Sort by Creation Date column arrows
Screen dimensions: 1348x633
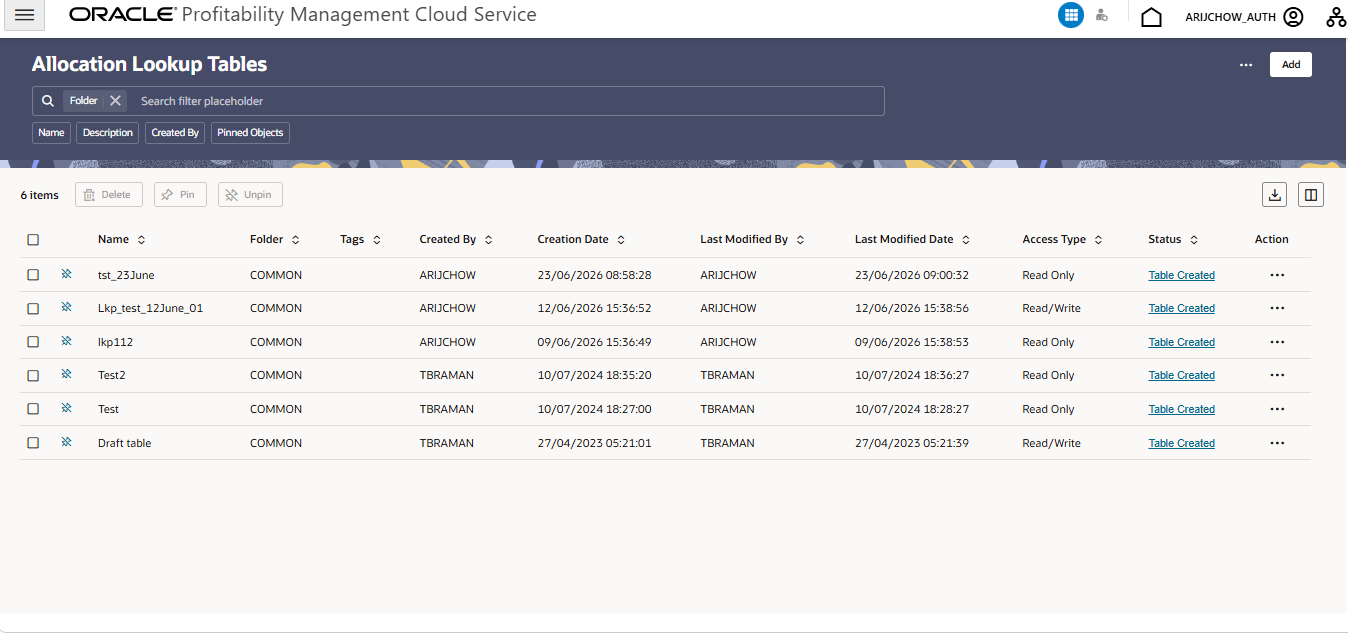pos(621,240)
